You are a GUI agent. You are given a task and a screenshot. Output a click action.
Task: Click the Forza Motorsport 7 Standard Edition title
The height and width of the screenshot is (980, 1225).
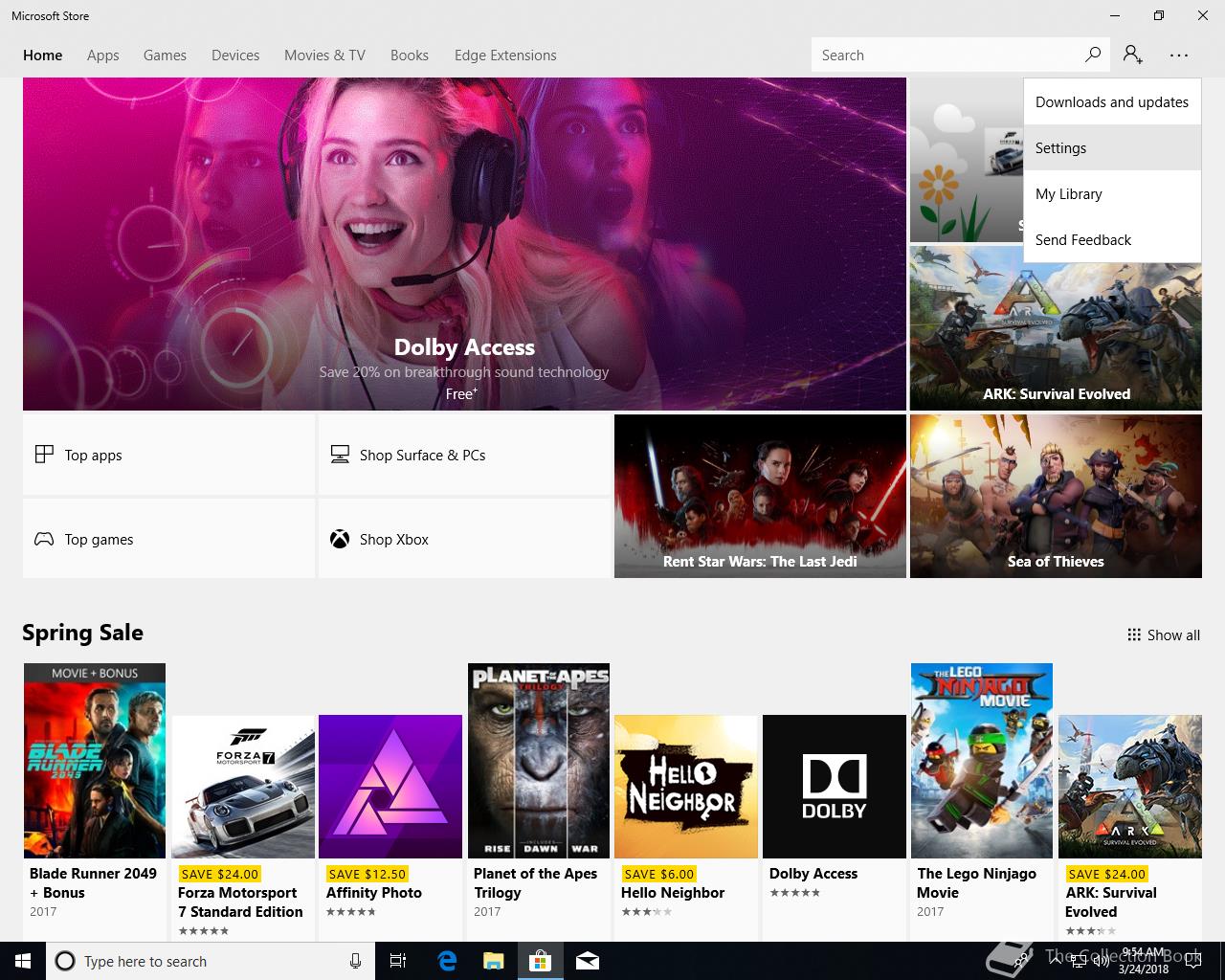(240, 902)
